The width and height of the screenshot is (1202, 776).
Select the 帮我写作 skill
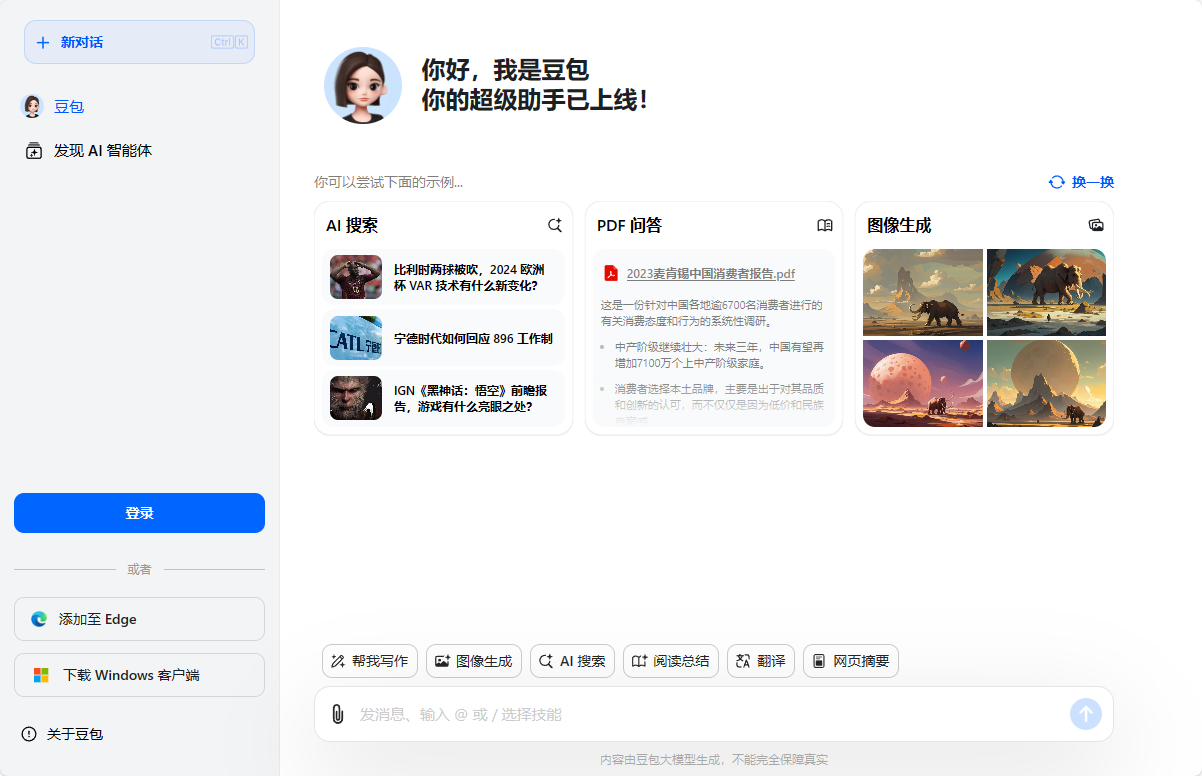click(369, 661)
